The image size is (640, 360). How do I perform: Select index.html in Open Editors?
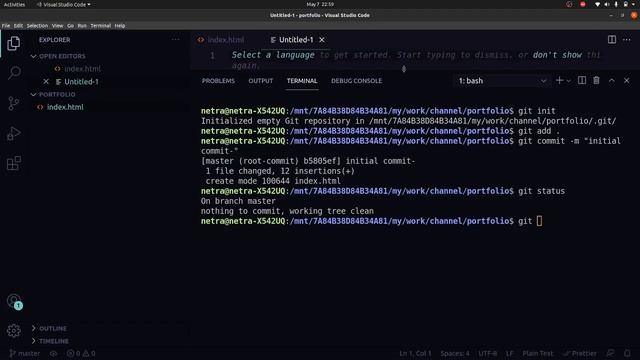tap(82, 69)
